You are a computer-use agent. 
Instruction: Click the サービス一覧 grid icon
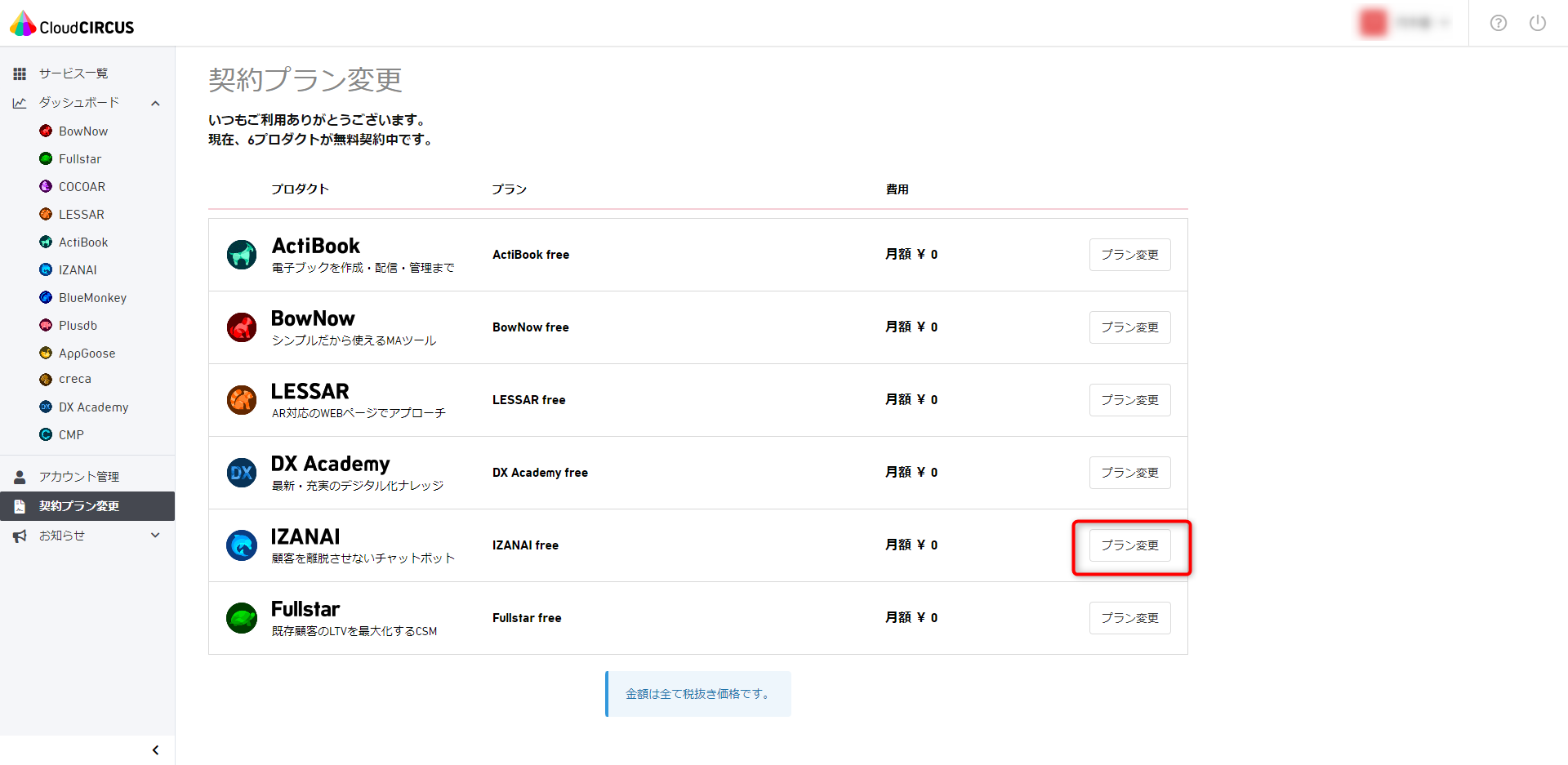[x=20, y=73]
